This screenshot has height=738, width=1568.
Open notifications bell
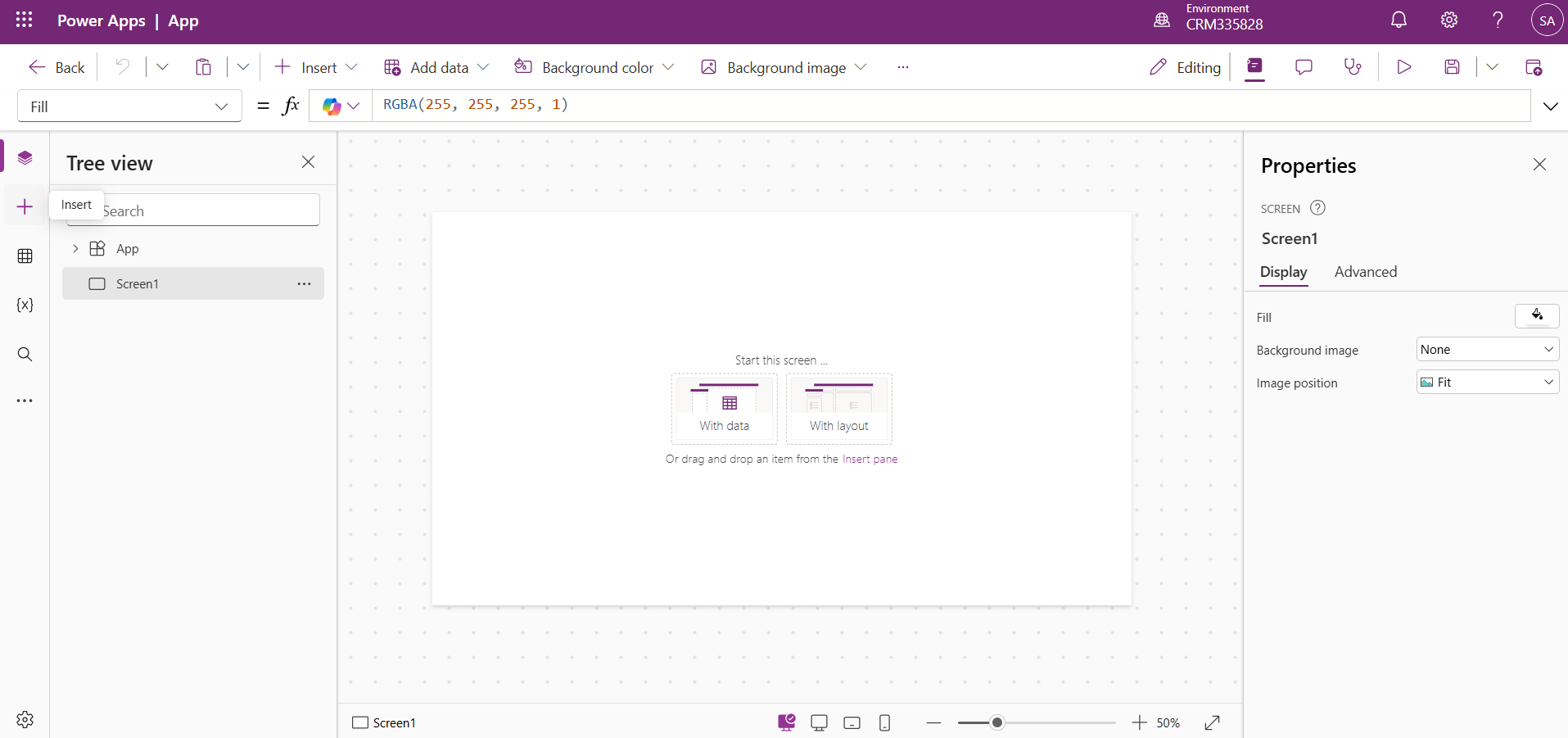pyautogui.click(x=1399, y=20)
